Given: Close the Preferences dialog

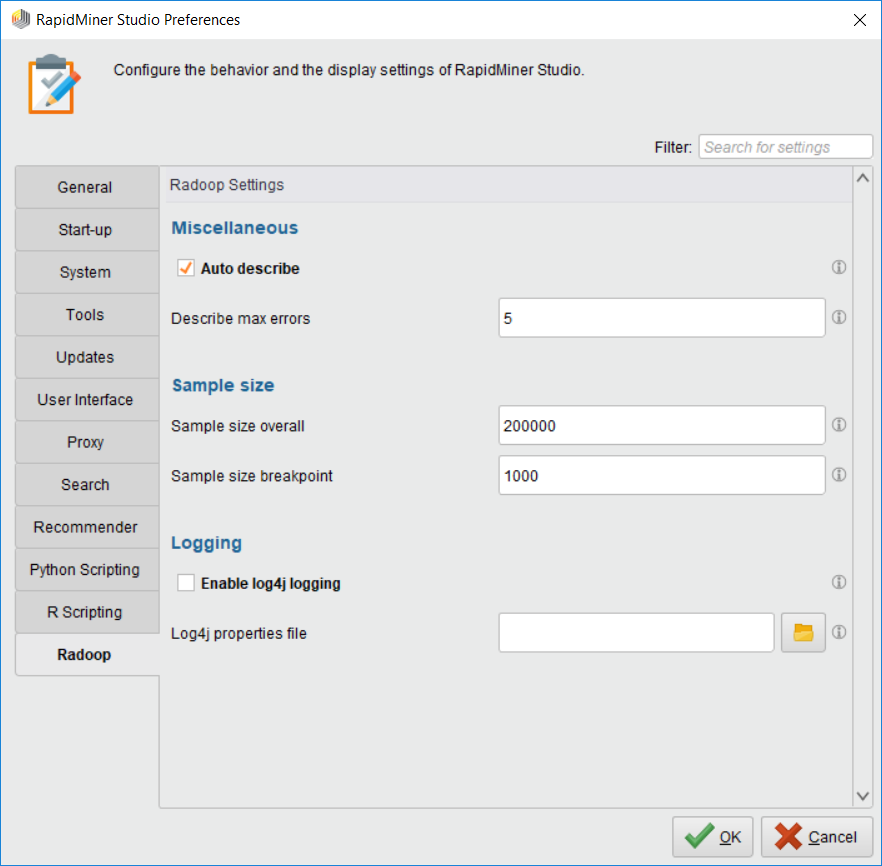Looking at the screenshot, I should coord(860,20).
